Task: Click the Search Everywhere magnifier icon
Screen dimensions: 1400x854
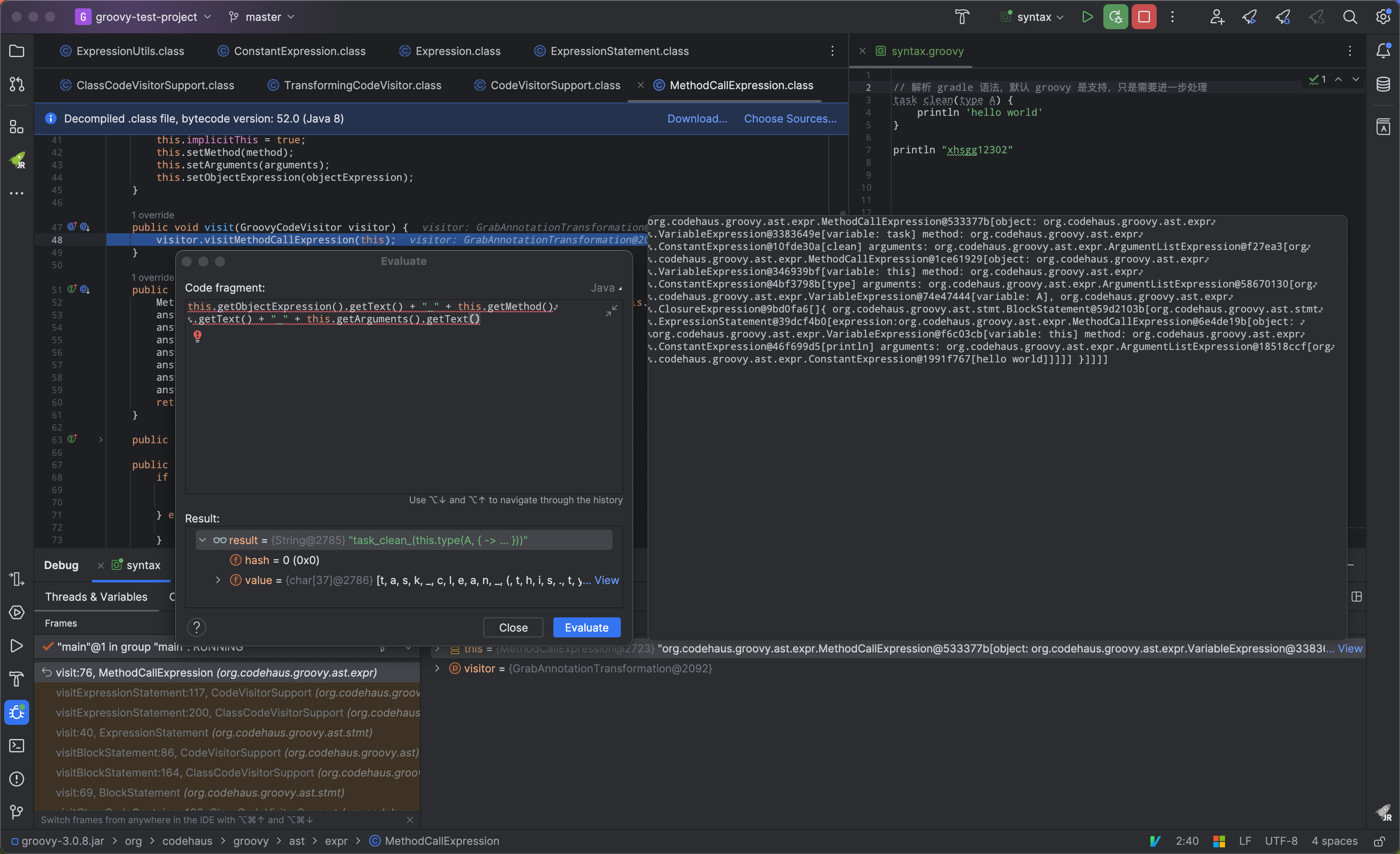Action: pyautogui.click(x=1350, y=17)
